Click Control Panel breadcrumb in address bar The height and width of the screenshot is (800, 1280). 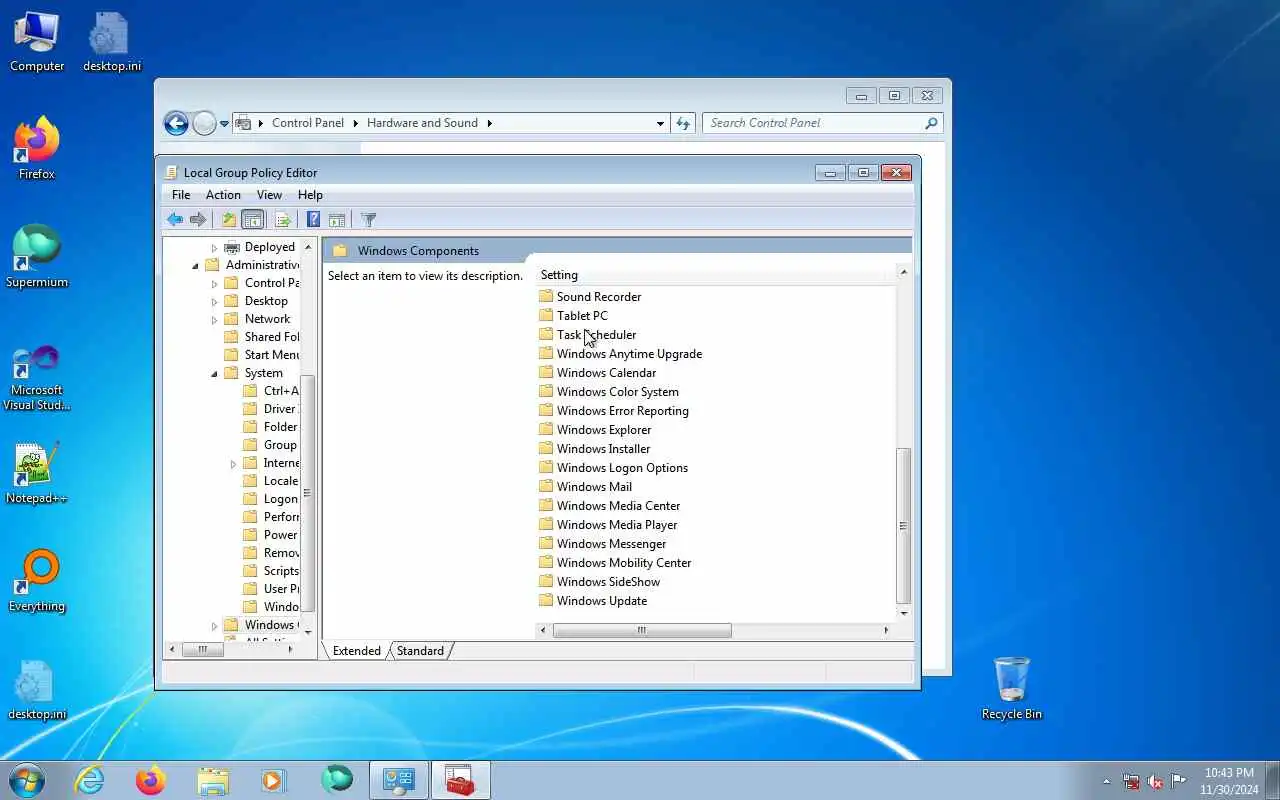coord(308,123)
